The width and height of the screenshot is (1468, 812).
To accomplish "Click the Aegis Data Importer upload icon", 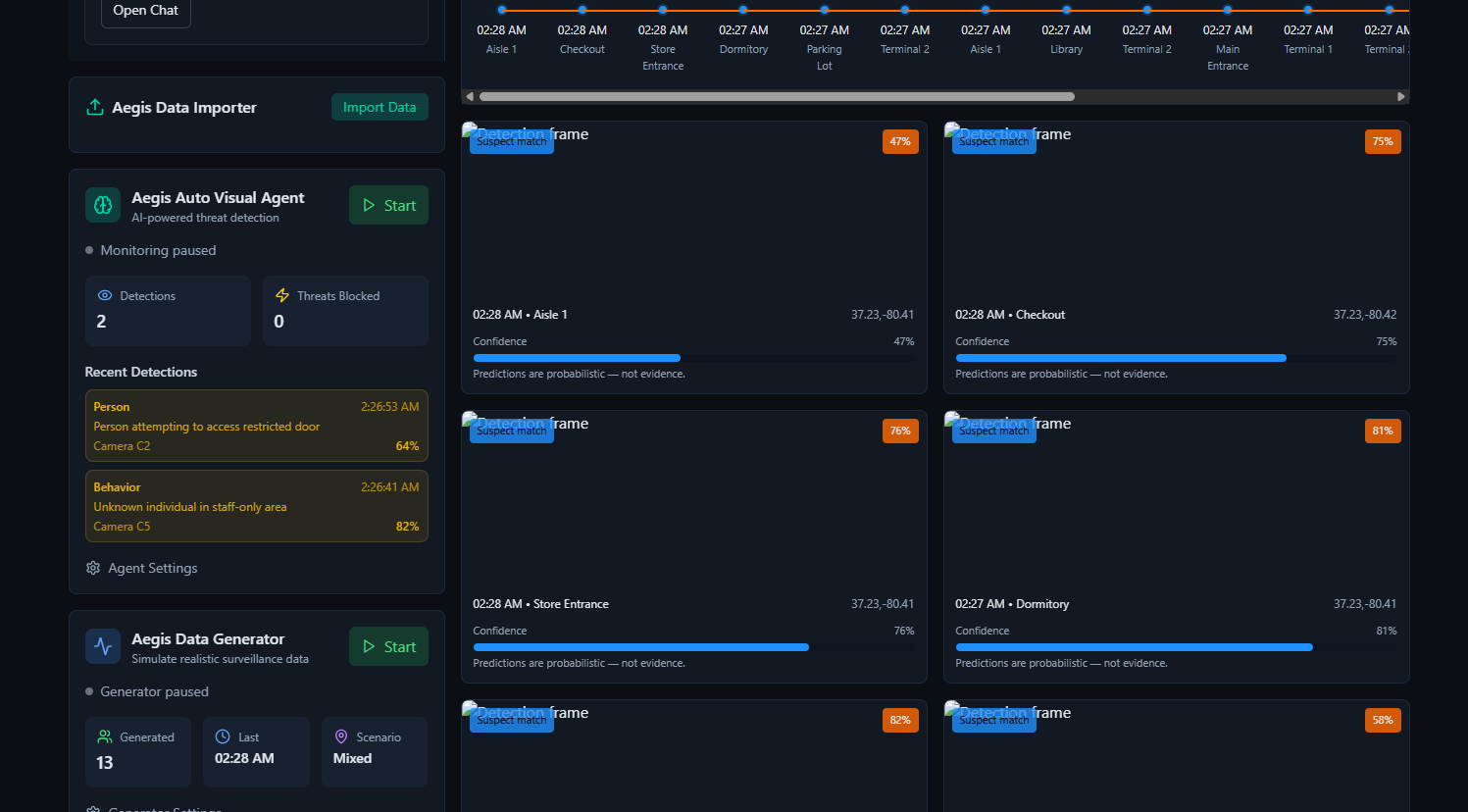I will (95, 107).
